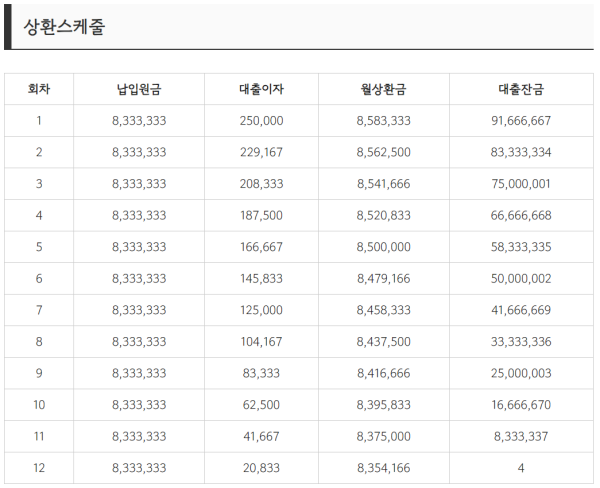Click round number 5 in 회차 column

pyautogui.click(x=39, y=246)
